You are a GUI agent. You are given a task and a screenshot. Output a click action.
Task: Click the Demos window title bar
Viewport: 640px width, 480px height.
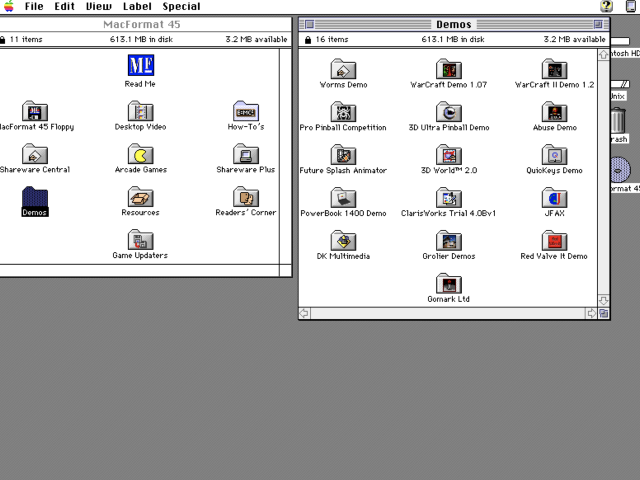coord(454,24)
